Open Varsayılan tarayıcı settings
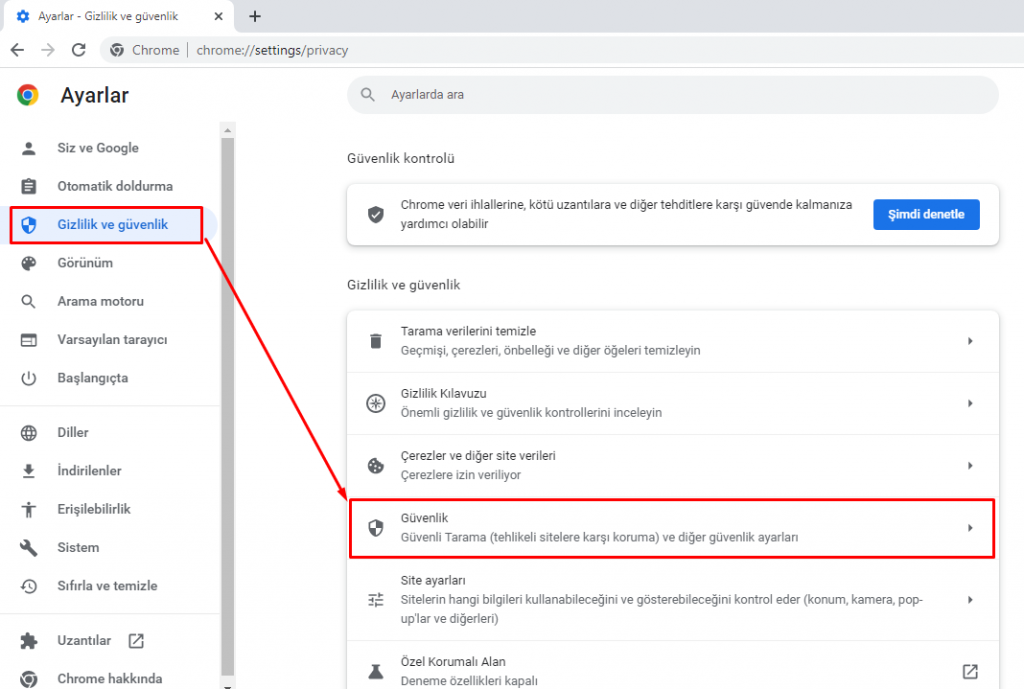The height and width of the screenshot is (689, 1024). 111,340
